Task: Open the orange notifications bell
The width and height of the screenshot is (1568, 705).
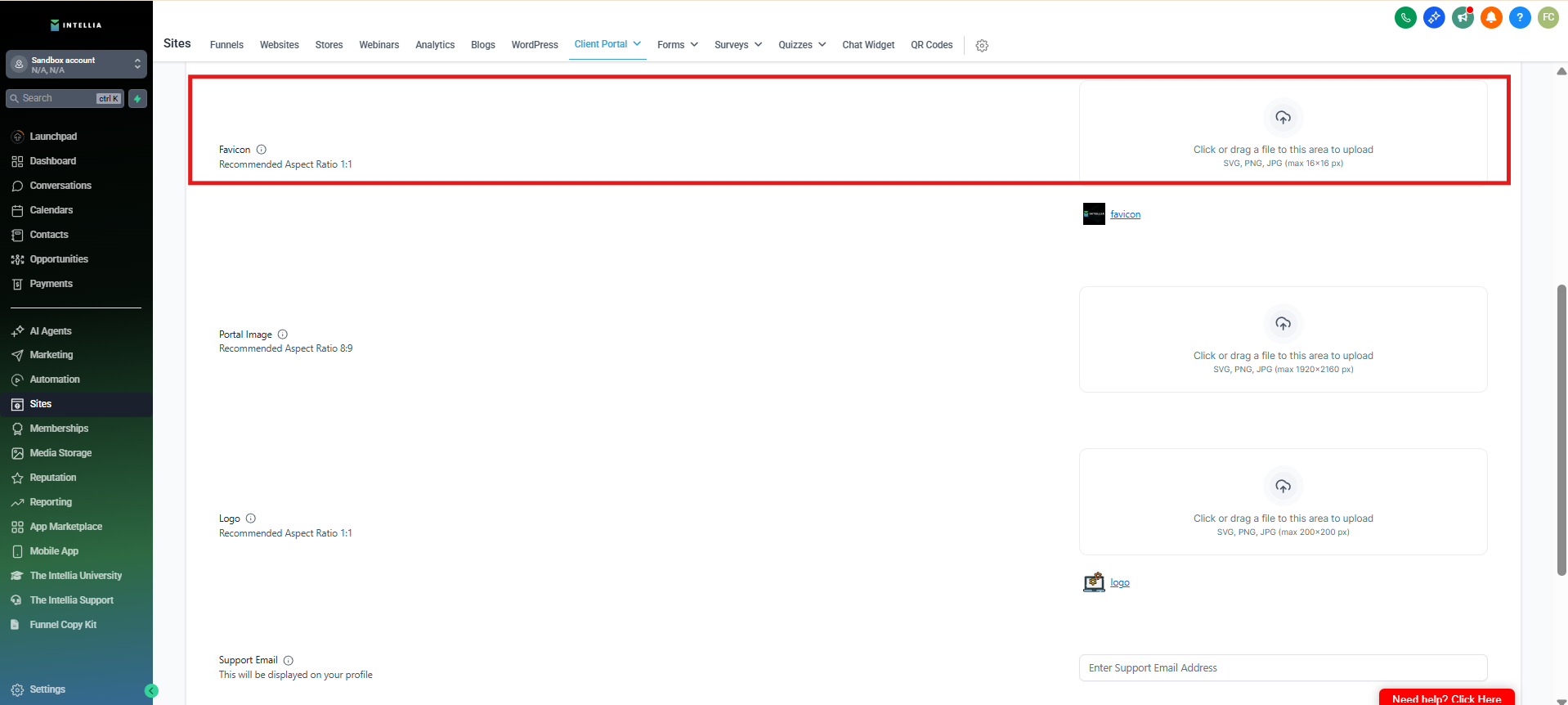Action: pyautogui.click(x=1491, y=17)
